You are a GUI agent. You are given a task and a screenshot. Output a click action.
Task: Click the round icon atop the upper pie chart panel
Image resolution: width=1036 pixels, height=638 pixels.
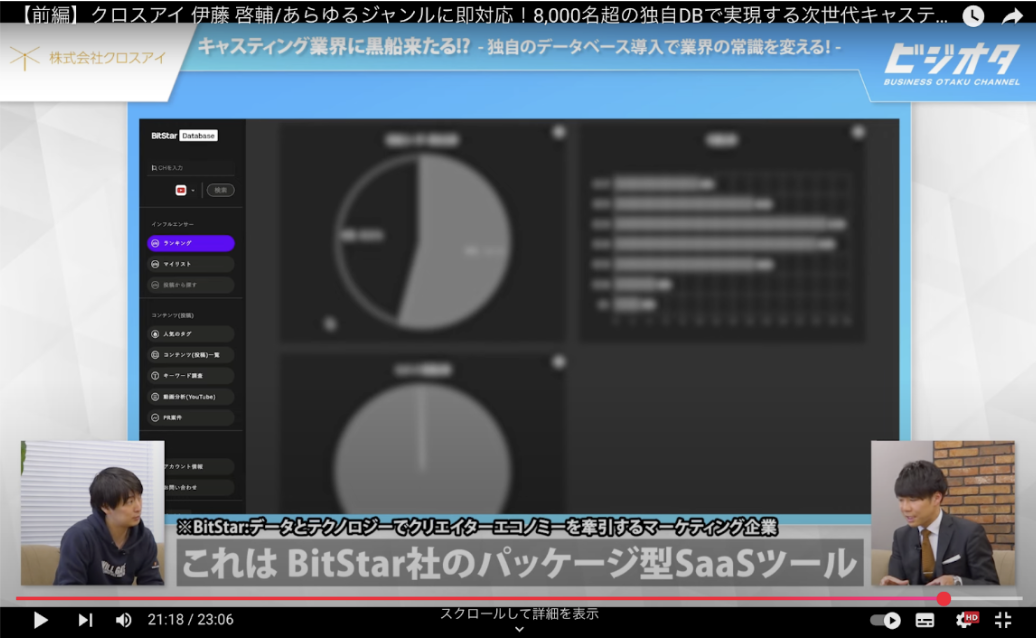(559, 132)
